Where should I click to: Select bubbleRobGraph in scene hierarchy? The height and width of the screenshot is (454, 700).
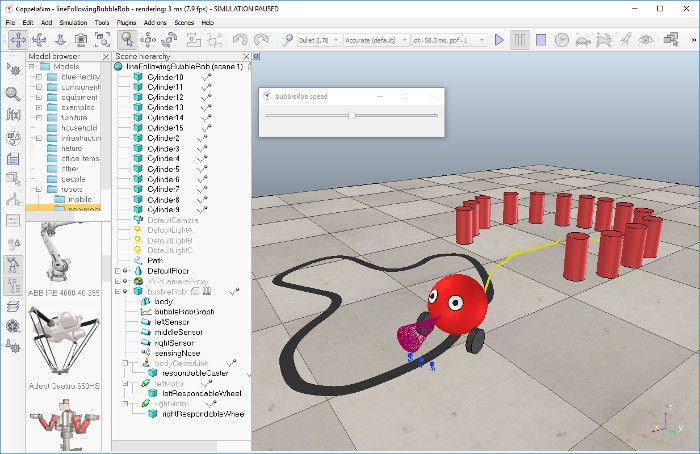click(x=184, y=312)
